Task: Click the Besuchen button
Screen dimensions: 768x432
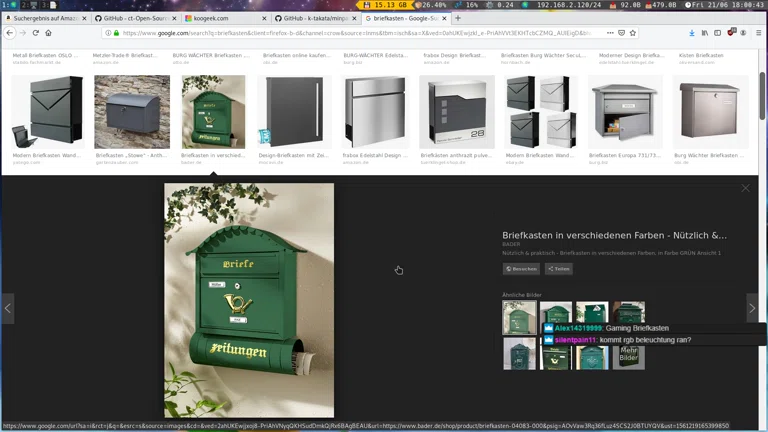Action: coord(521,269)
